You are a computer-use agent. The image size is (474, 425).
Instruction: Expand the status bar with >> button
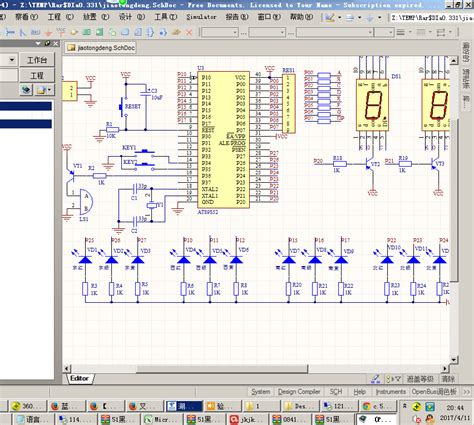(x=467, y=392)
